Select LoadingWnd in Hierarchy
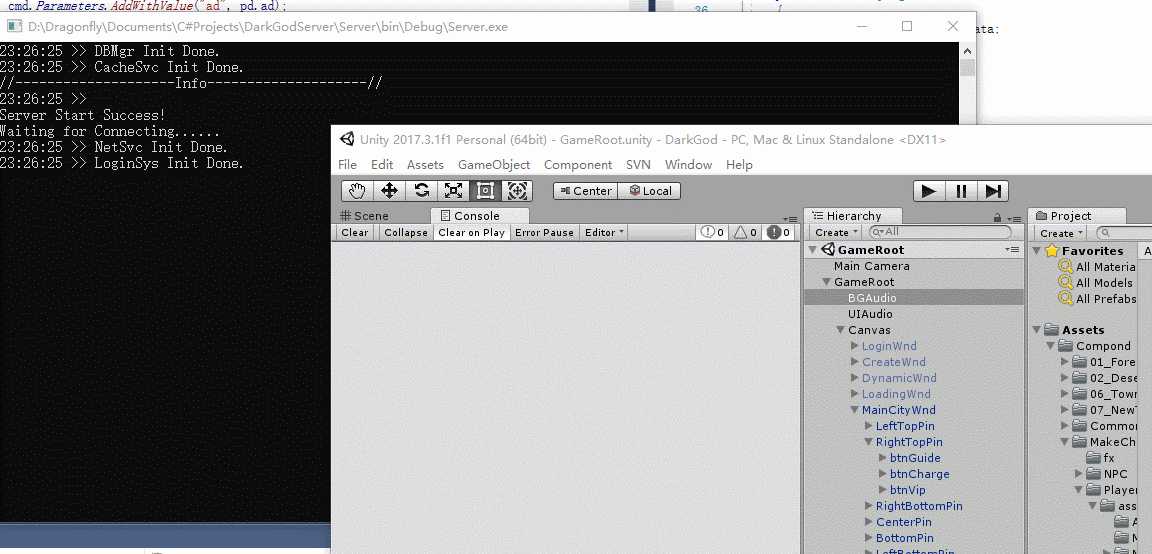This screenshot has height=554, width=1152. coord(896,394)
